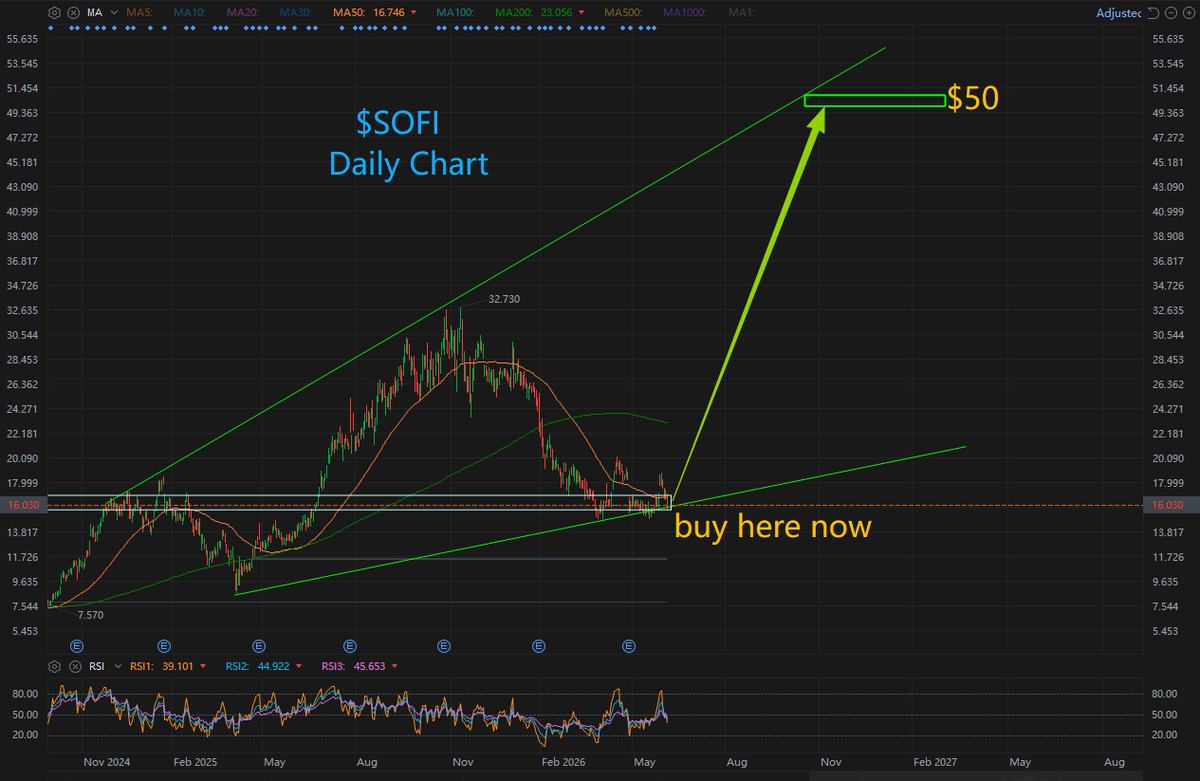Click the earnings marker just before Nov 2025
The height and width of the screenshot is (781, 1200).
coord(445,646)
